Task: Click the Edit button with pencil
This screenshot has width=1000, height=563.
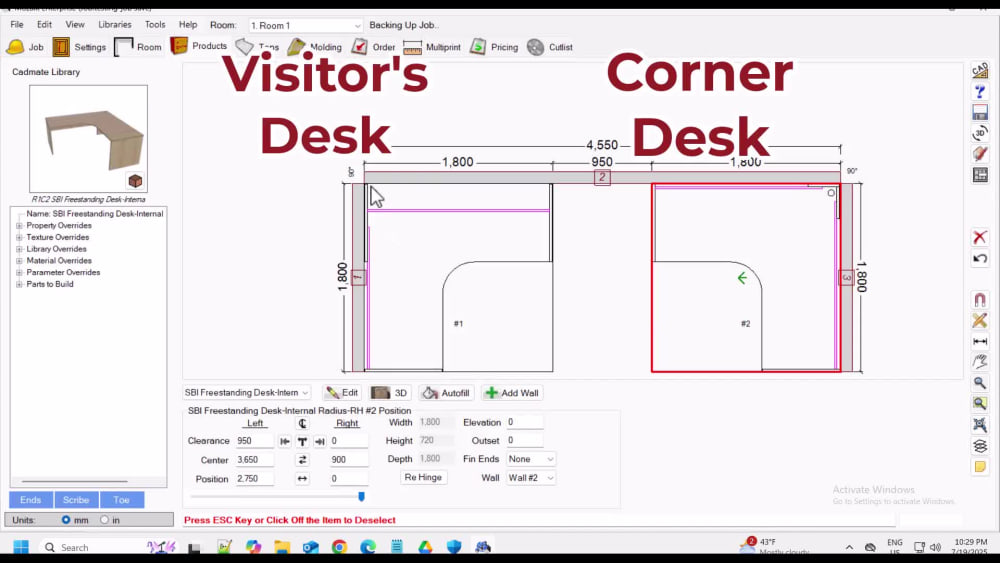Action: [x=342, y=393]
